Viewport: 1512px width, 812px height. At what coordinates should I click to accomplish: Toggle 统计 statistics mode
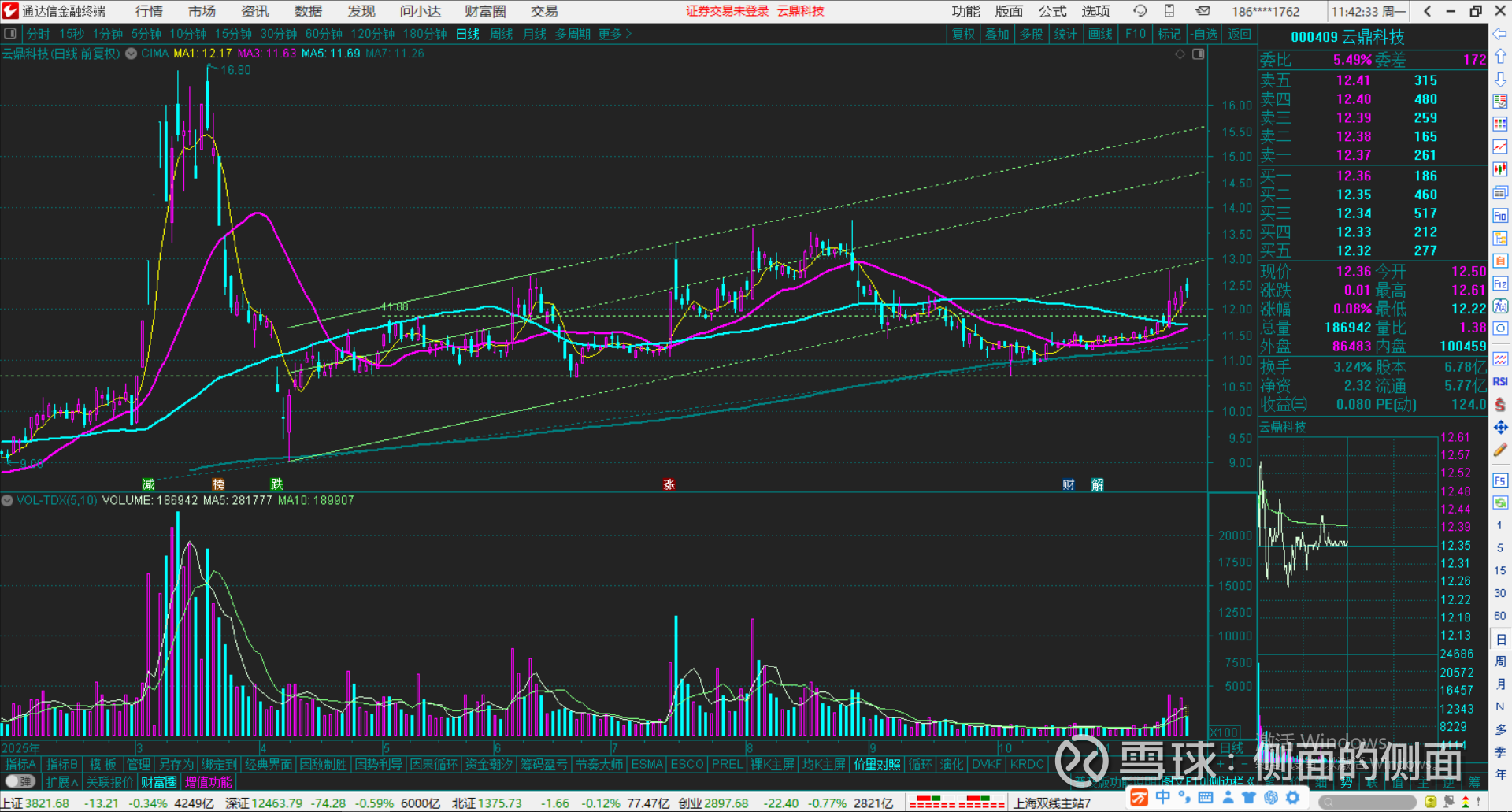coord(1065,34)
